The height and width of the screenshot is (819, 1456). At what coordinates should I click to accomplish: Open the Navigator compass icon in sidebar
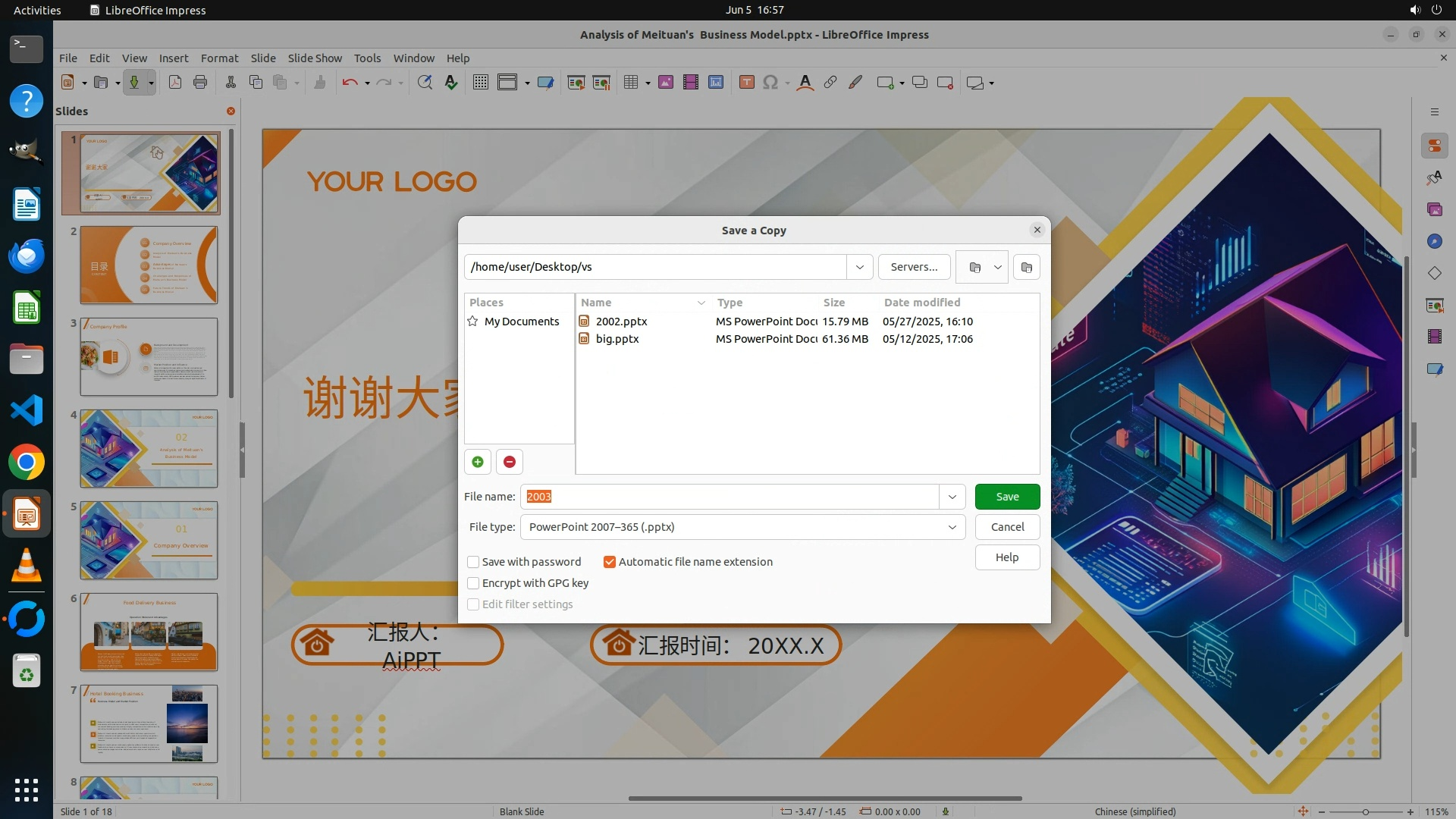point(1434,241)
